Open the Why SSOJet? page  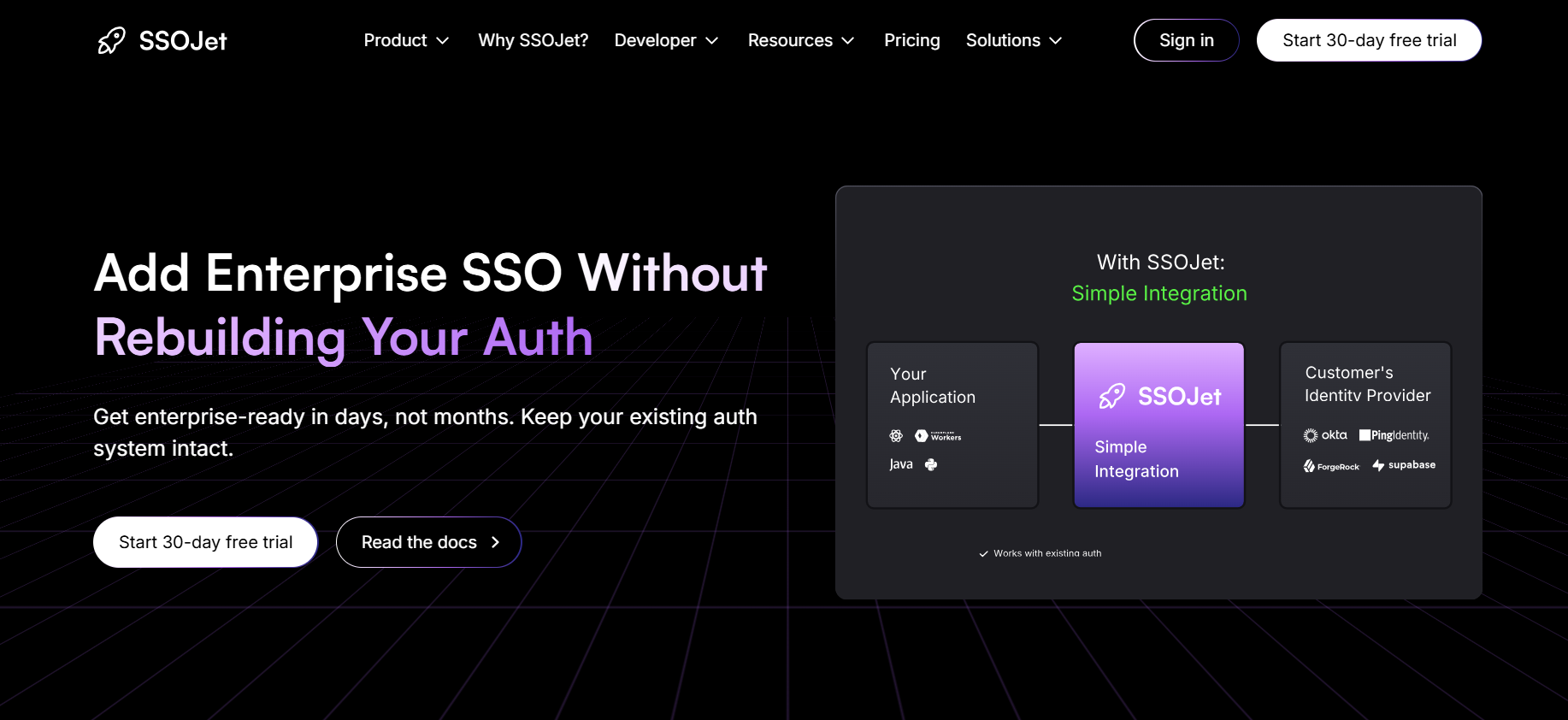pos(533,40)
